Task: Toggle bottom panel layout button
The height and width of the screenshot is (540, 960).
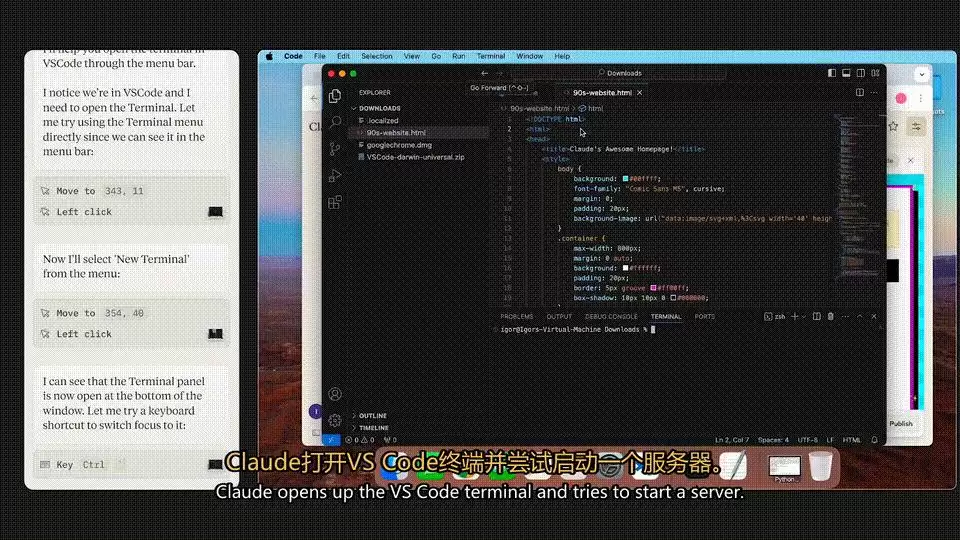Action: coord(846,73)
